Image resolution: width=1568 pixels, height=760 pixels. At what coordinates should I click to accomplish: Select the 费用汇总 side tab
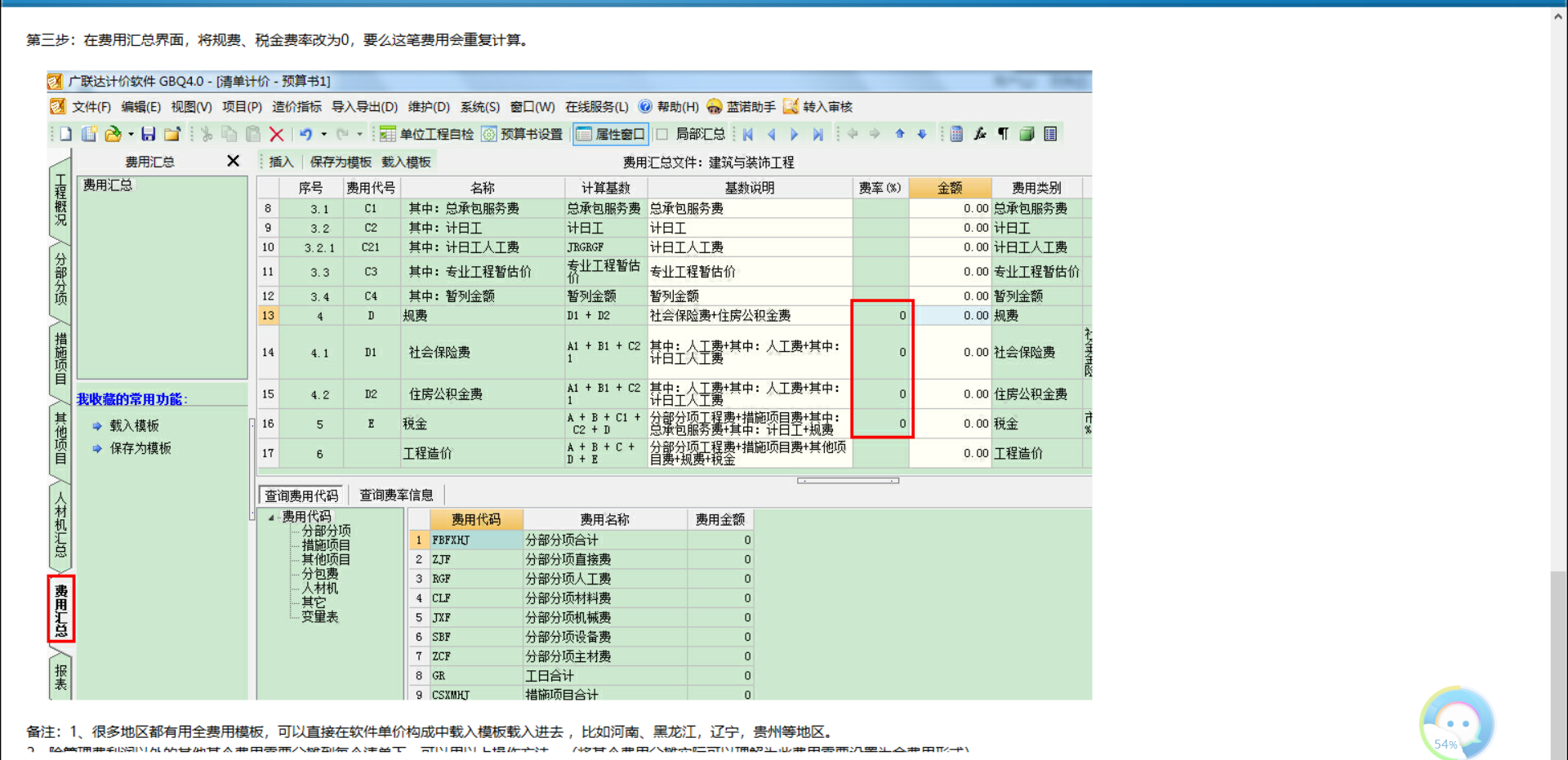tap(61, 609)
